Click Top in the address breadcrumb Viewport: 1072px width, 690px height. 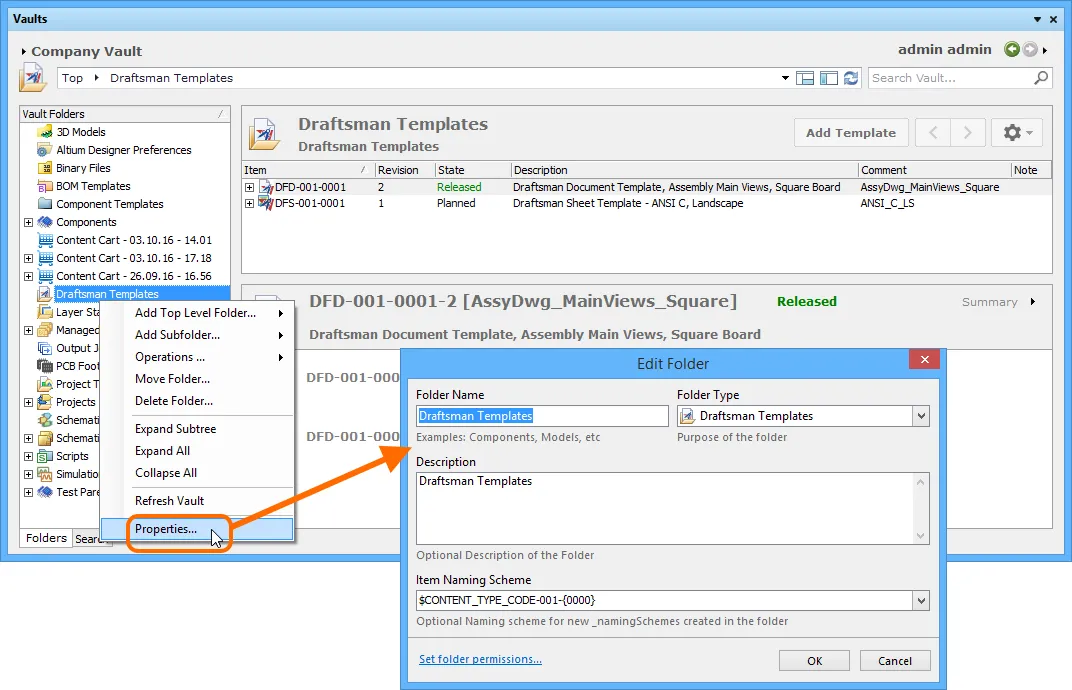(x=72, y=78)
